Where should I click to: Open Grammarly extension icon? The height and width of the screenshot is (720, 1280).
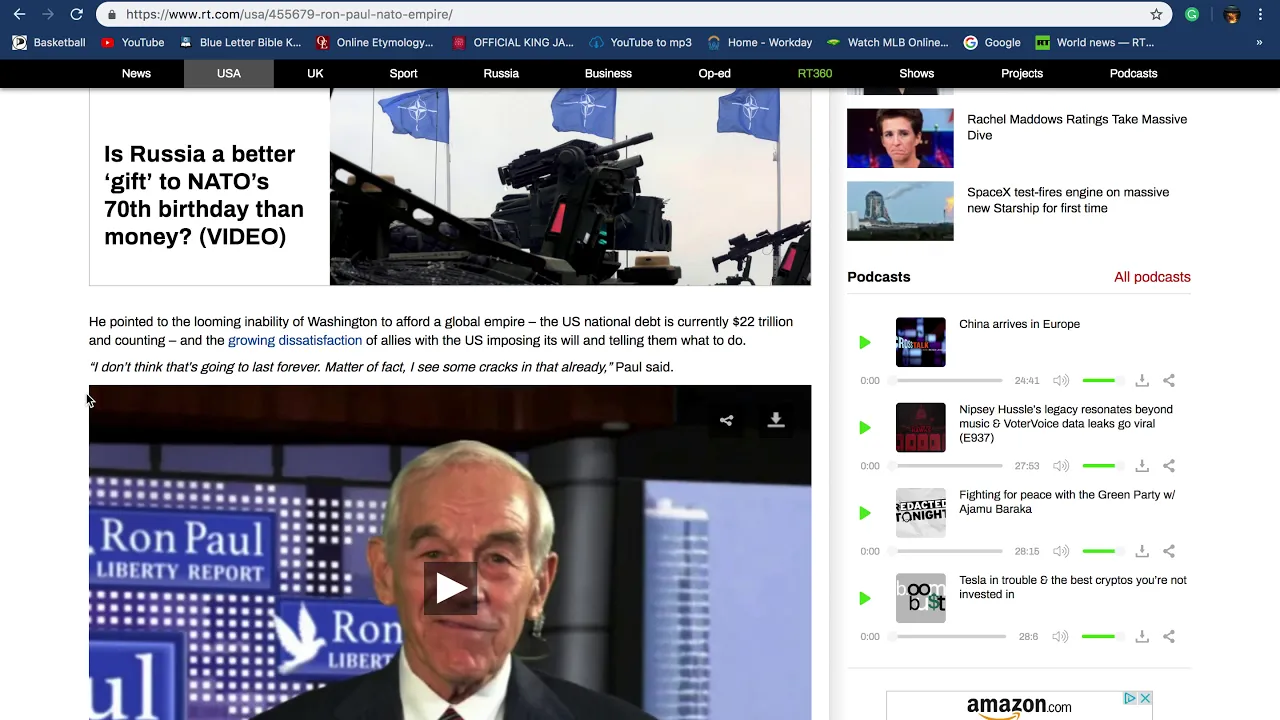1192,14
